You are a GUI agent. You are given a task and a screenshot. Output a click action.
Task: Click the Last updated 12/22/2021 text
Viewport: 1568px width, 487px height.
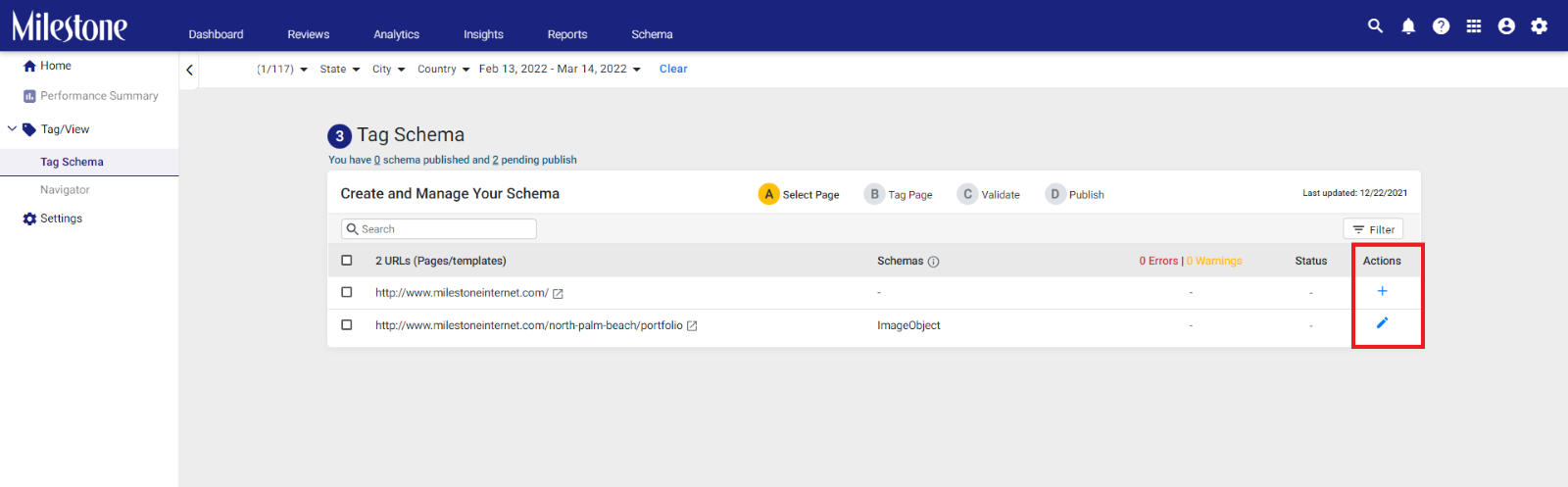1354,193
